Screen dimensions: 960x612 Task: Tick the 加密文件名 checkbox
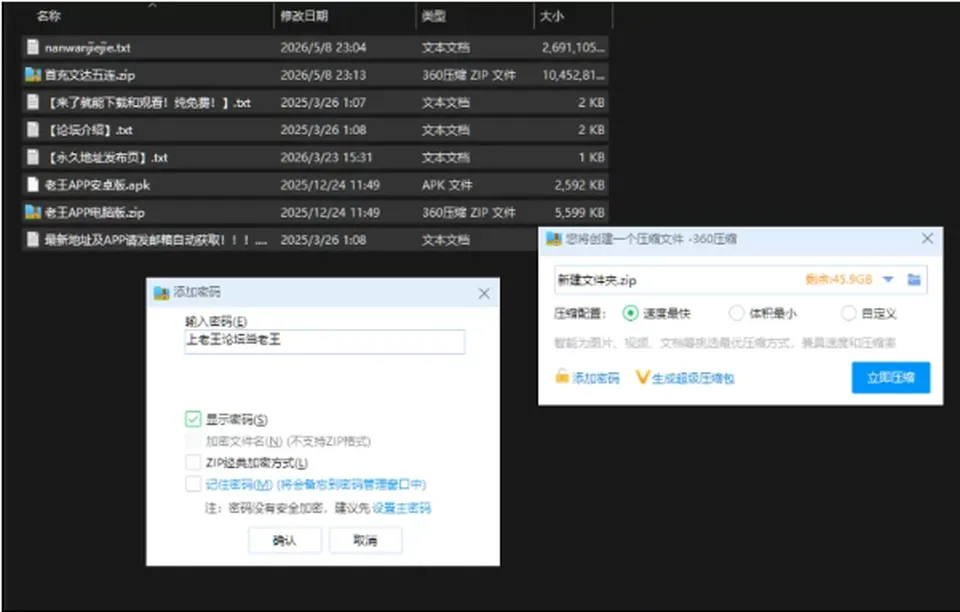193,441
